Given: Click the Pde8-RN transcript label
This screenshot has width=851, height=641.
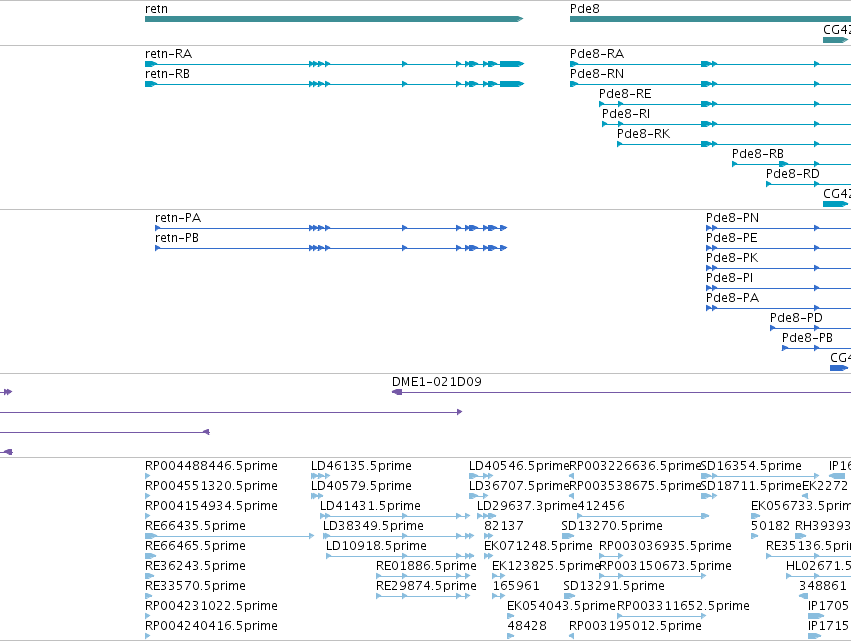Looking at the screenshot, I should pos(596,74).
